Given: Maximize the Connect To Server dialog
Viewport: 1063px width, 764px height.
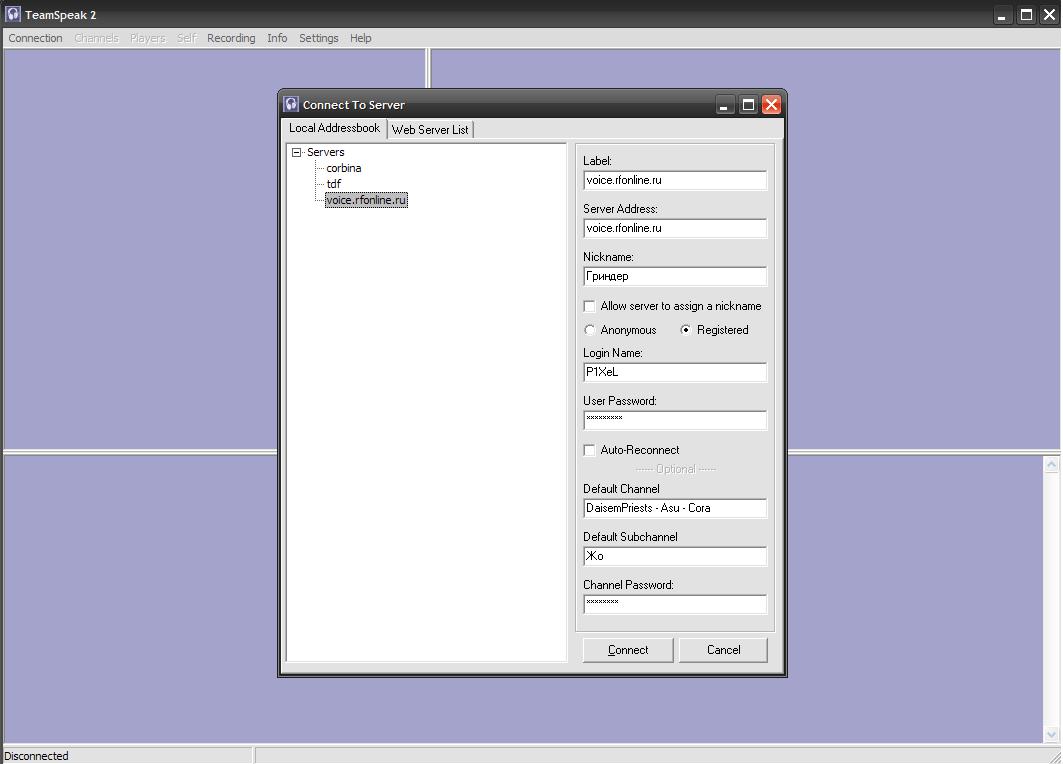Looking at the screenshot, I should [748, 104].
